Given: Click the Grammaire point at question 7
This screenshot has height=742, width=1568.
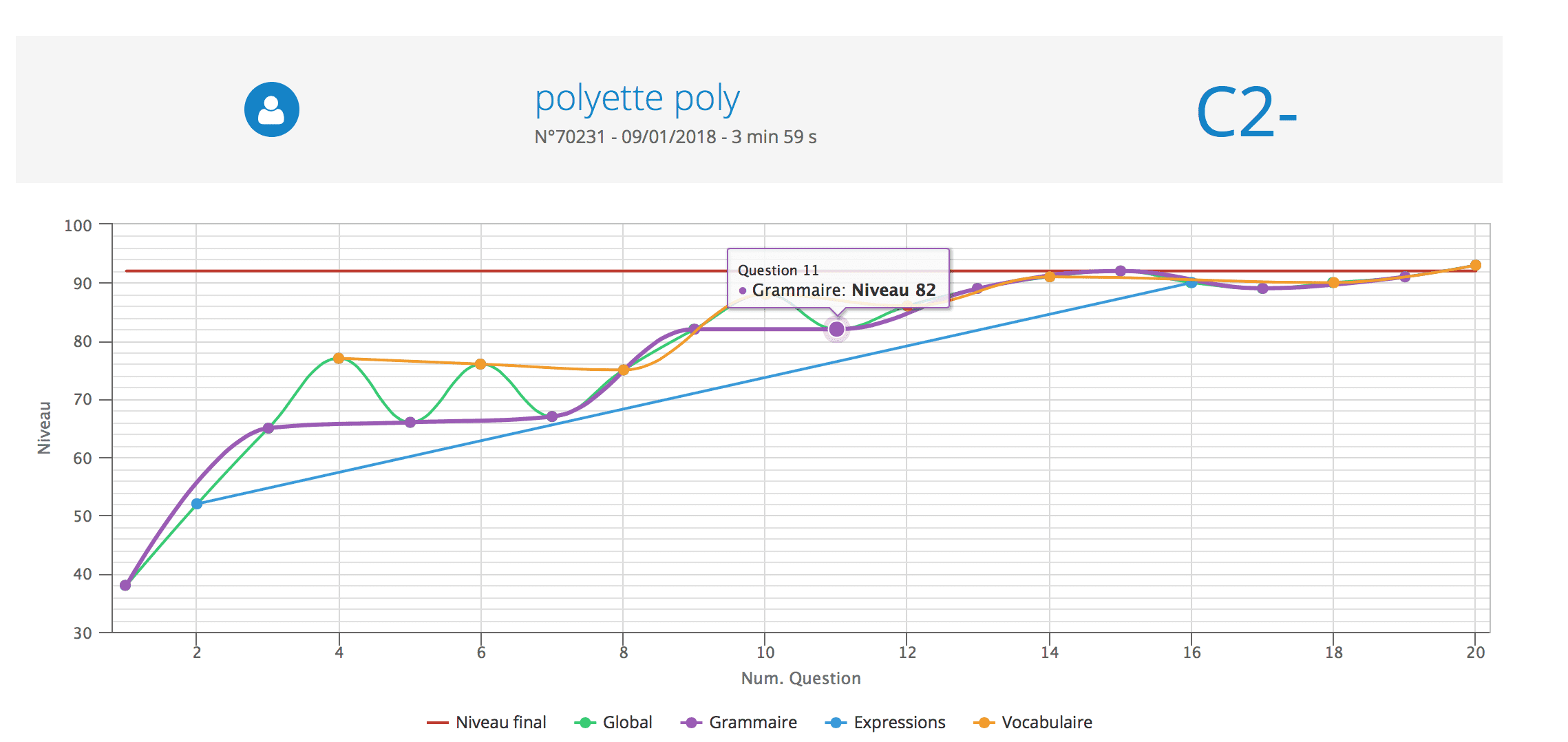Looking at the screenshot, I should (x=552, y=416).
